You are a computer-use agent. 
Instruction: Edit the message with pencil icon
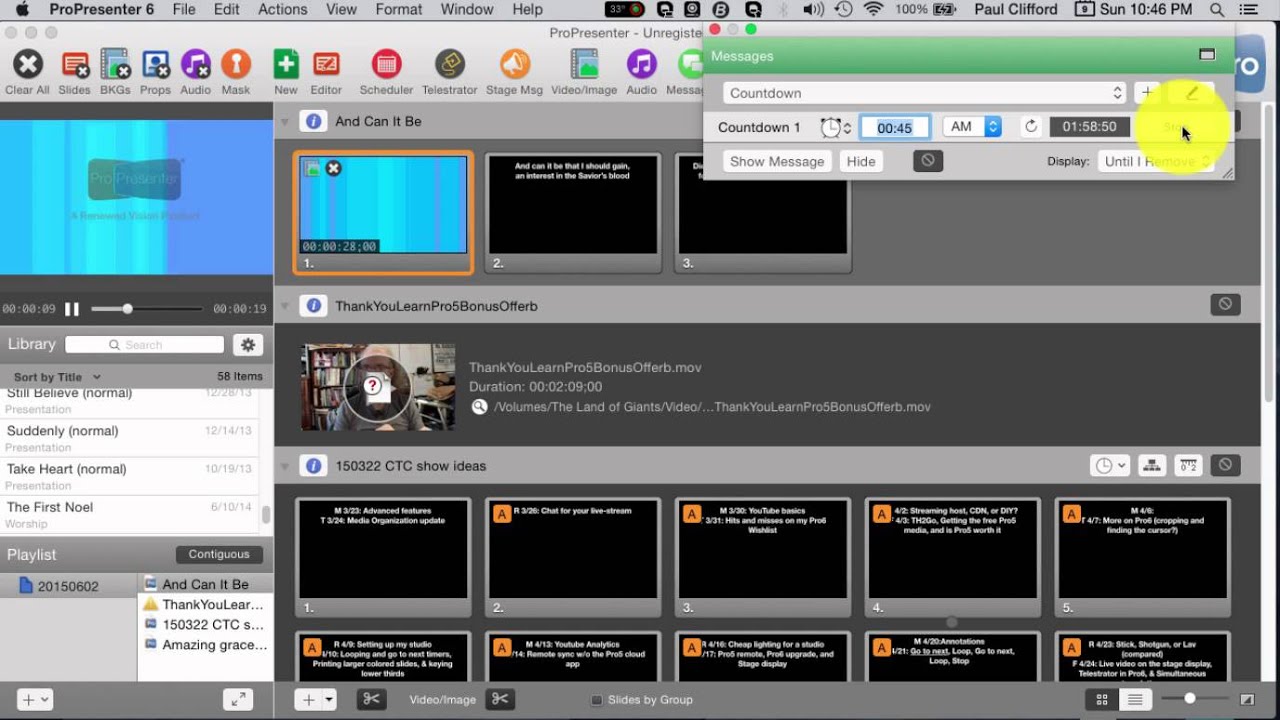(x=1192, y=93)
